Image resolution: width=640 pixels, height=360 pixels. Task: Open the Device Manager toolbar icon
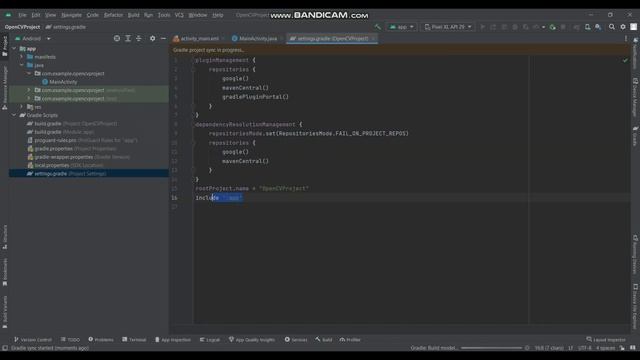click(x=587, y=27)
